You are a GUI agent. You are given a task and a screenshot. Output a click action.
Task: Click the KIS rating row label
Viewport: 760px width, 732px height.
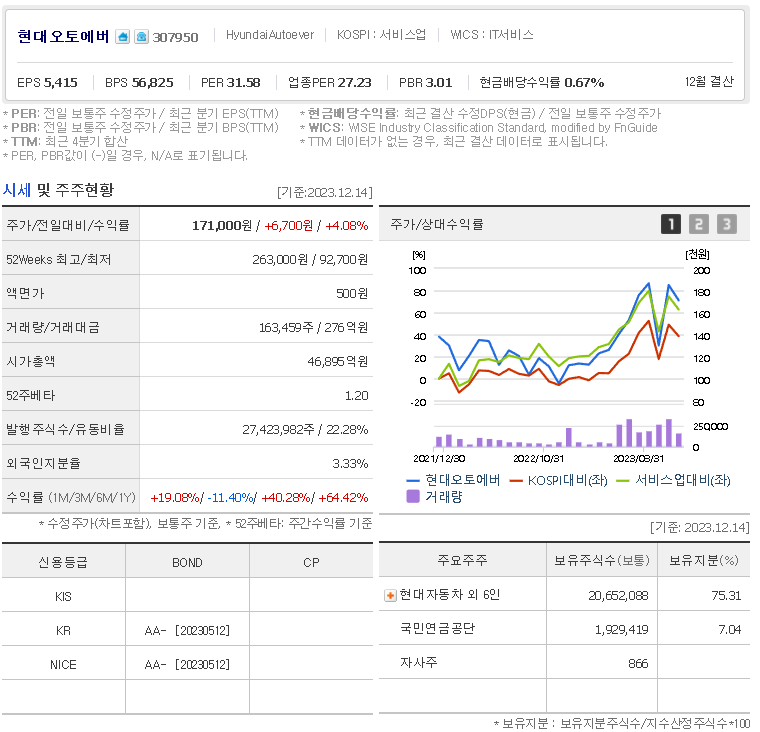[63, 597]
